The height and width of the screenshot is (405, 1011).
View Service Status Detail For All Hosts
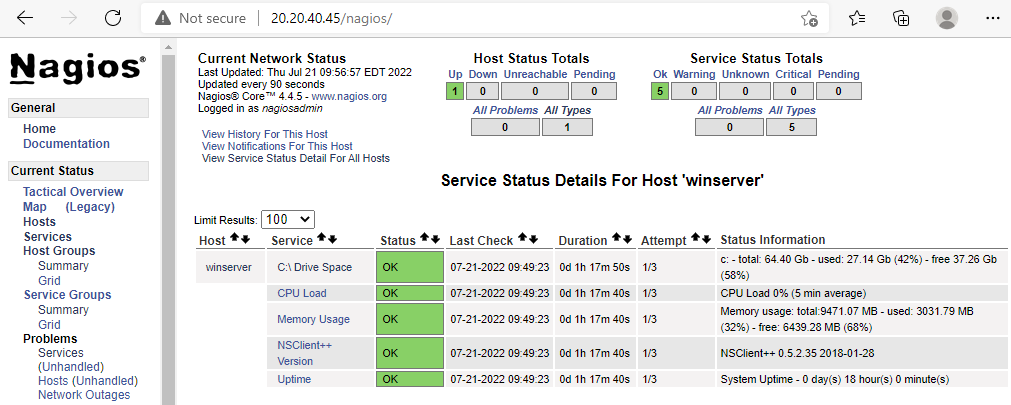[295, 158]
